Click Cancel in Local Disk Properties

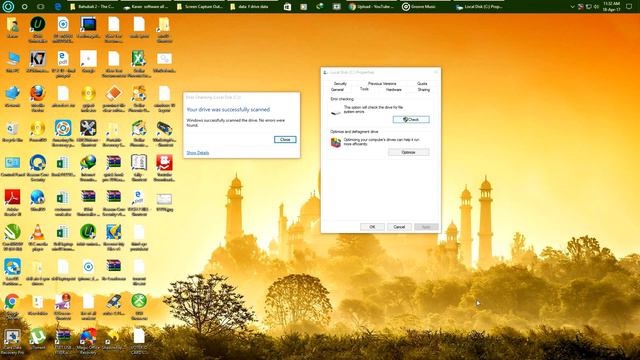(x=399, y=227)
